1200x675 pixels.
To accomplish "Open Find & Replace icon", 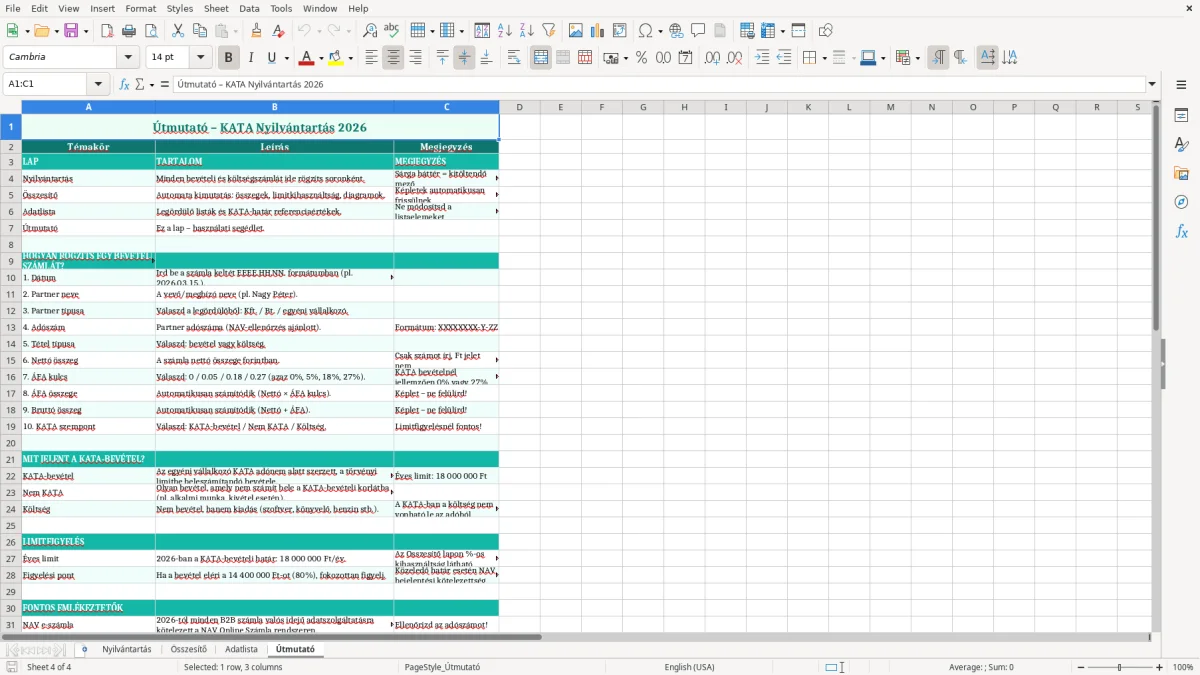I will pyautogui.click(x=370, y=31).
